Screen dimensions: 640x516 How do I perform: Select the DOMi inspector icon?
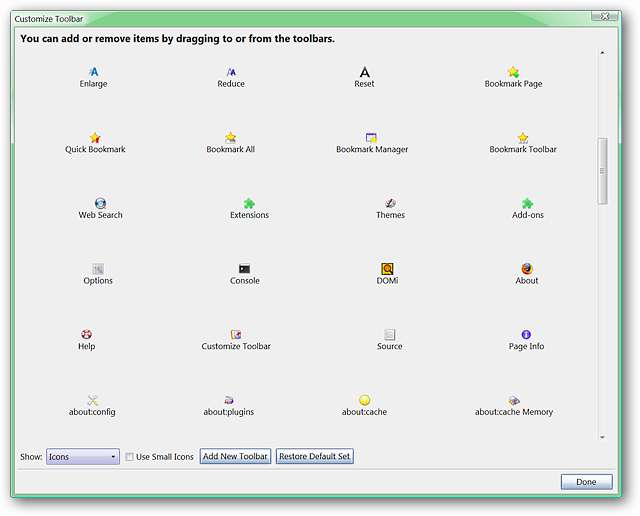387,269
